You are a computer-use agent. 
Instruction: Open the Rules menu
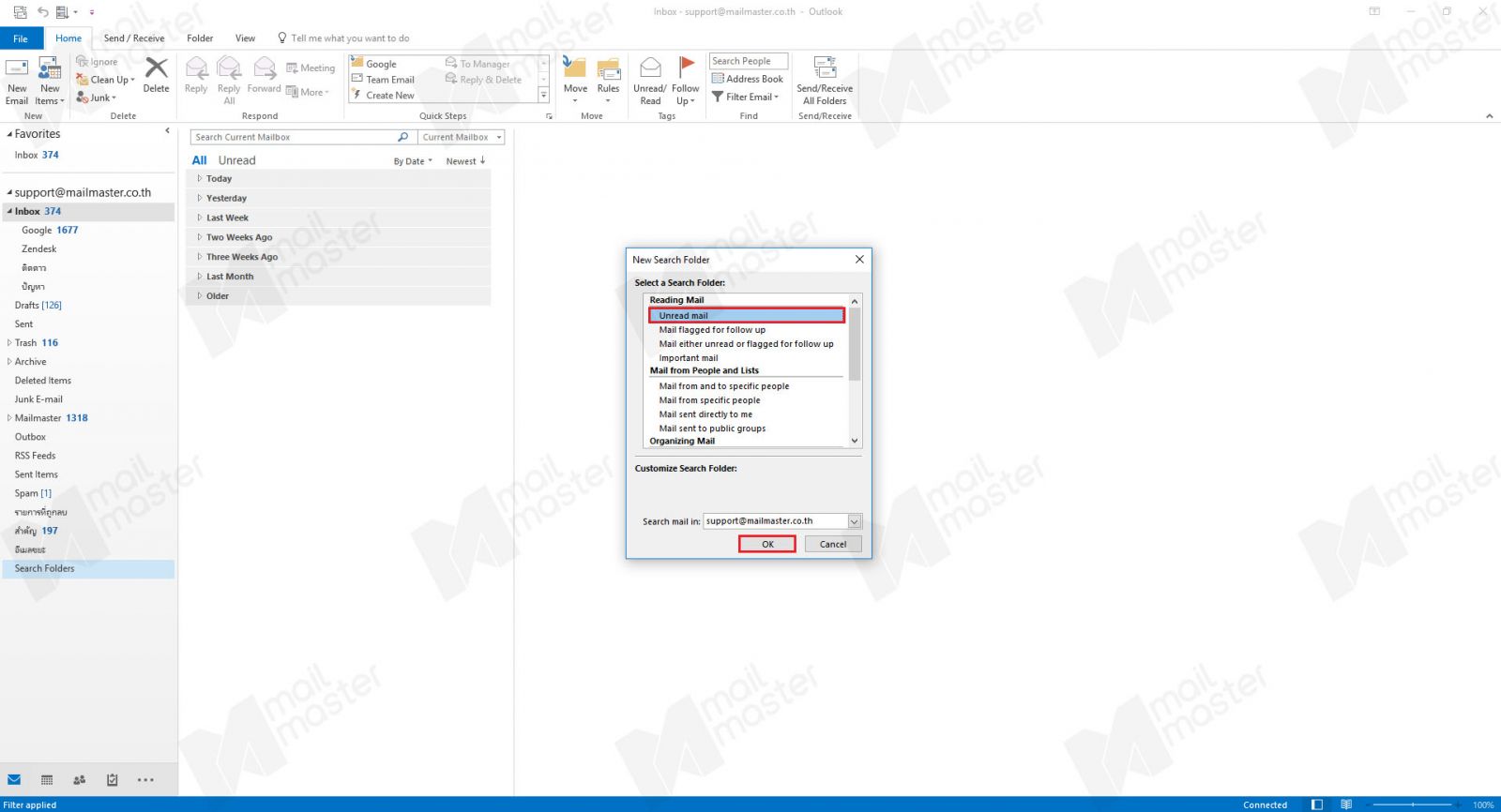608,81
